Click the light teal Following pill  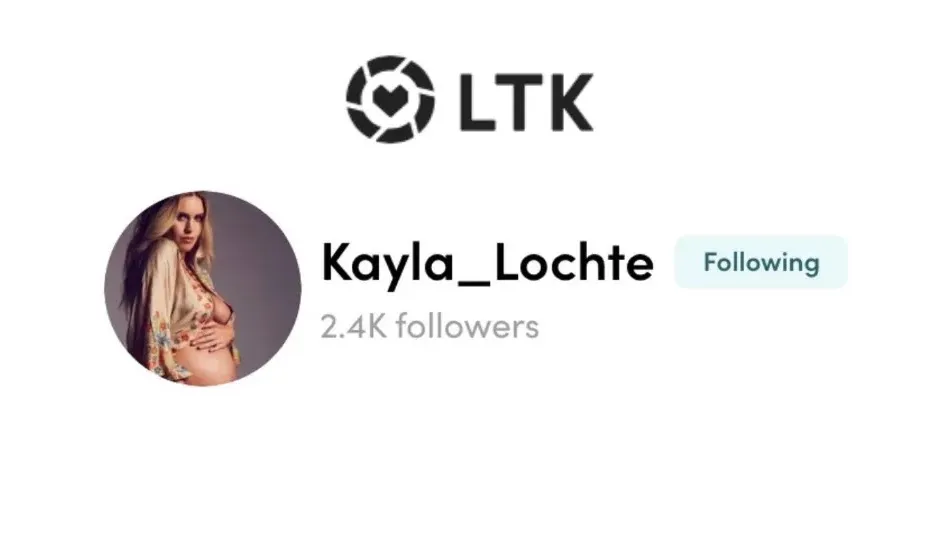pyautogui.click(x=761, y=262)
